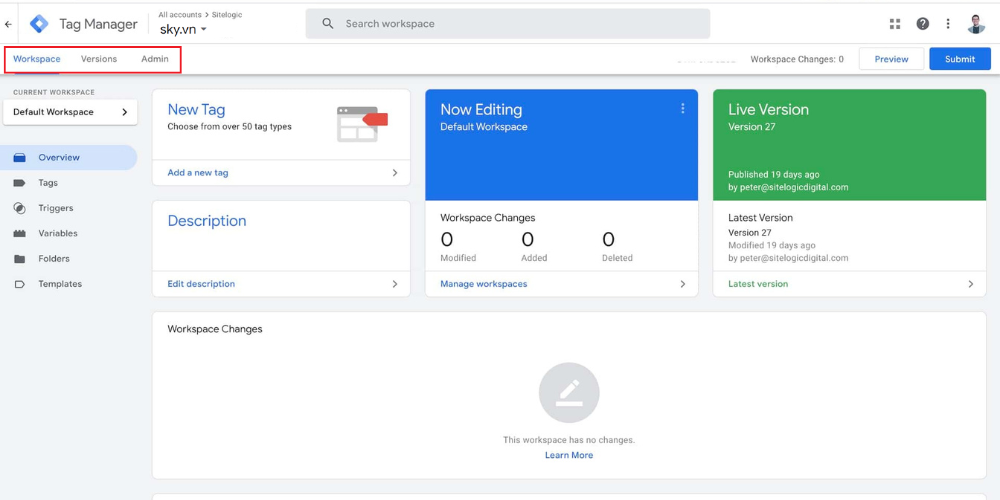This screenshot has height=500, width=1000.
Task: Click the Search workspace field
Action: coord(508,24)
